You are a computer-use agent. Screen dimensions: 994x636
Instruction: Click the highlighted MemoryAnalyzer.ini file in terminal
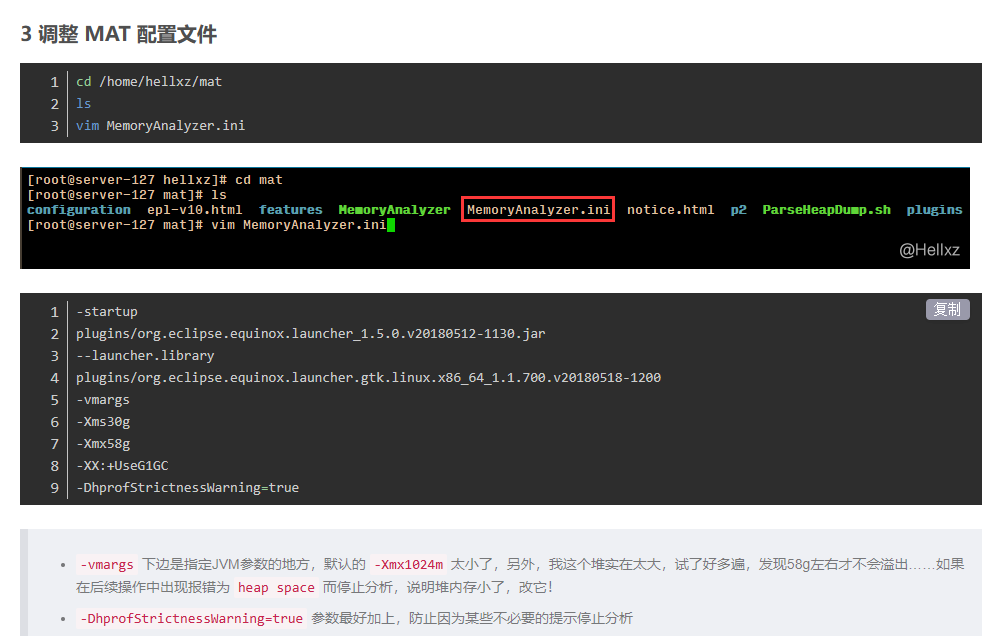(537, 209)
